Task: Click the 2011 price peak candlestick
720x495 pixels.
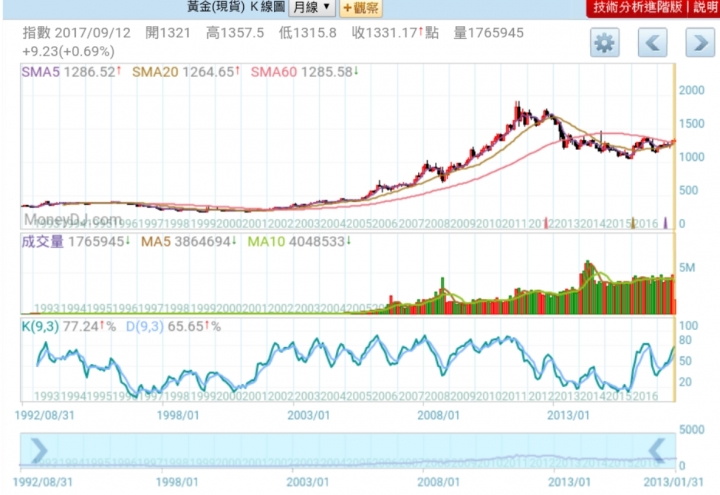Action: coord(518,113)
